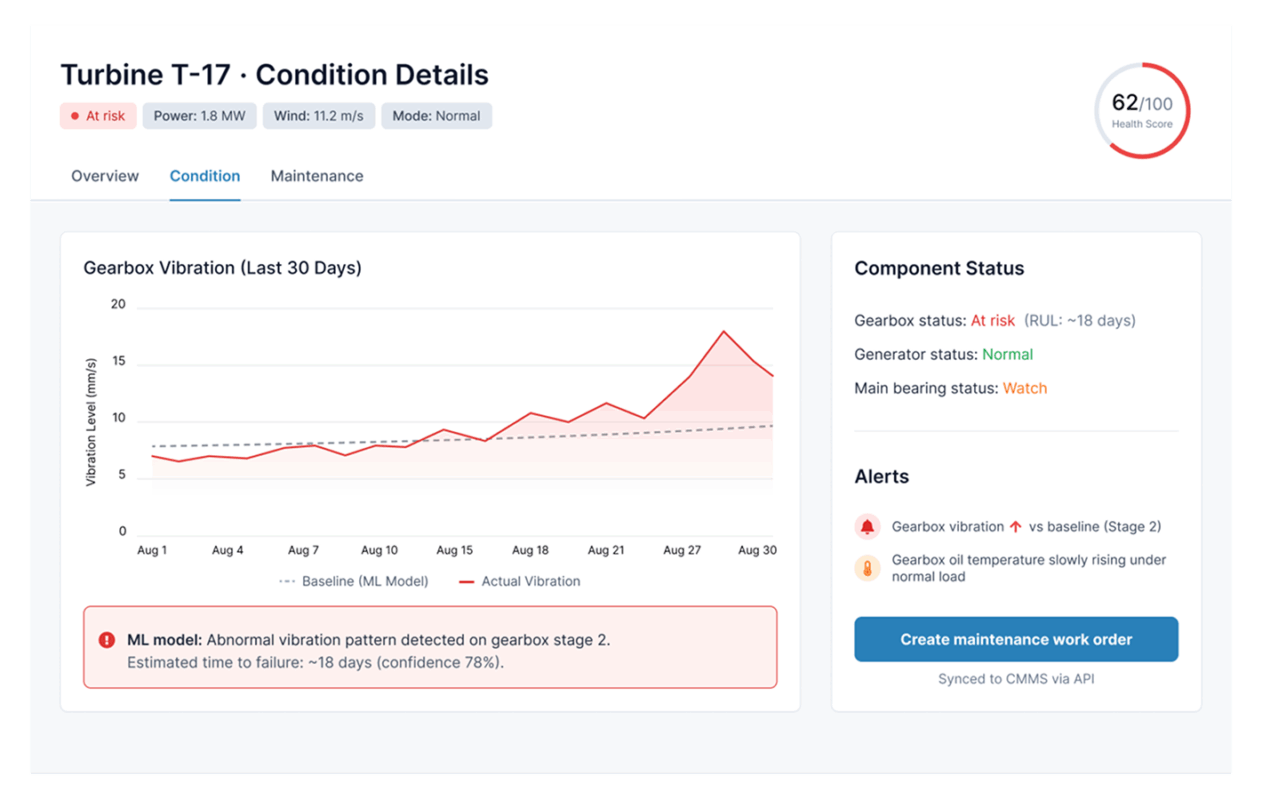
Task: Toggle the At risk status badge
Action: [98, 115]
